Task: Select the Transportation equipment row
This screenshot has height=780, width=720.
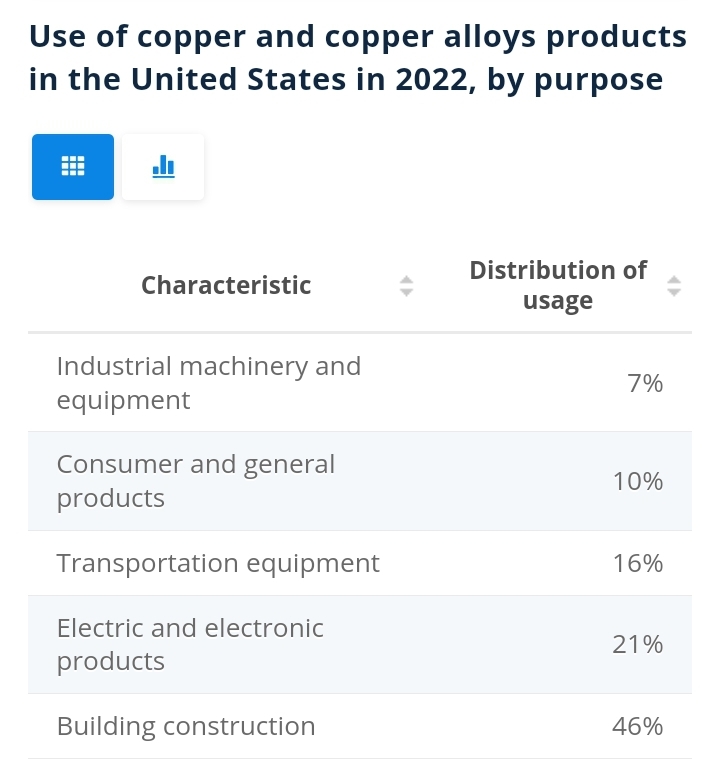Action: coord(360,563)
